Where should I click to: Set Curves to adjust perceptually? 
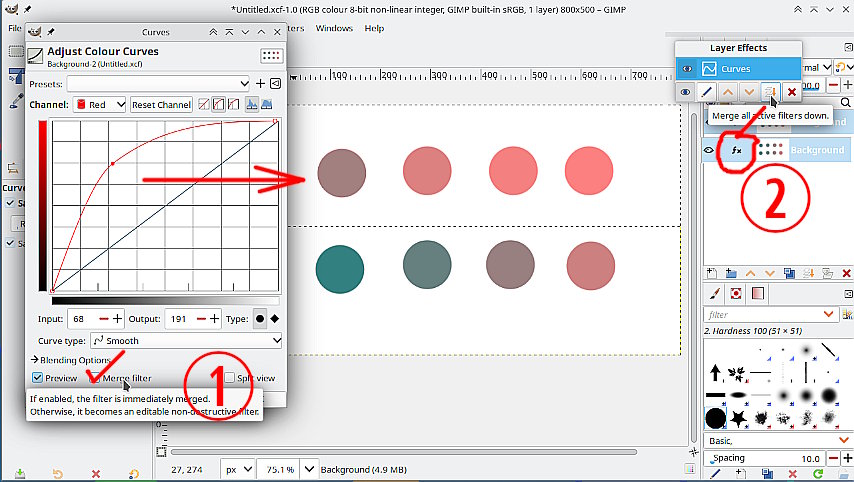click(x=234, y=104)
